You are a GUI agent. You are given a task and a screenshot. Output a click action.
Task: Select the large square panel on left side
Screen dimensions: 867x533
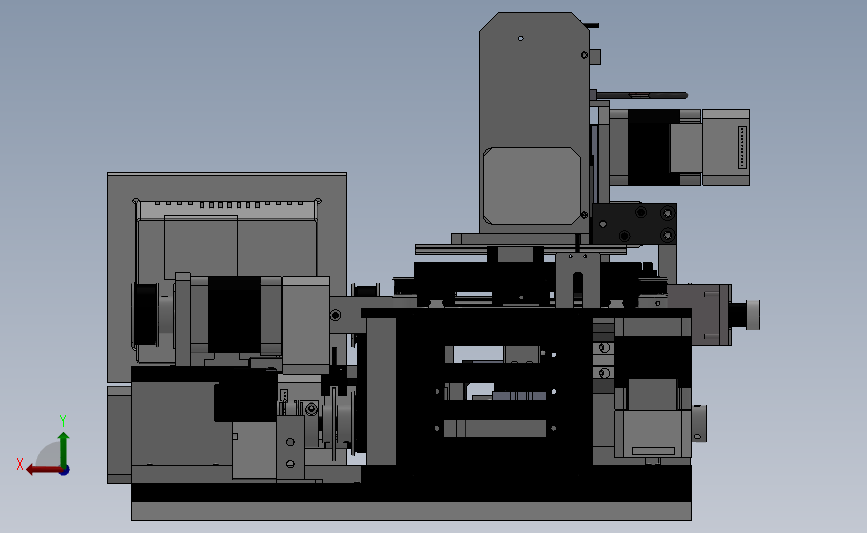[227, 276]
